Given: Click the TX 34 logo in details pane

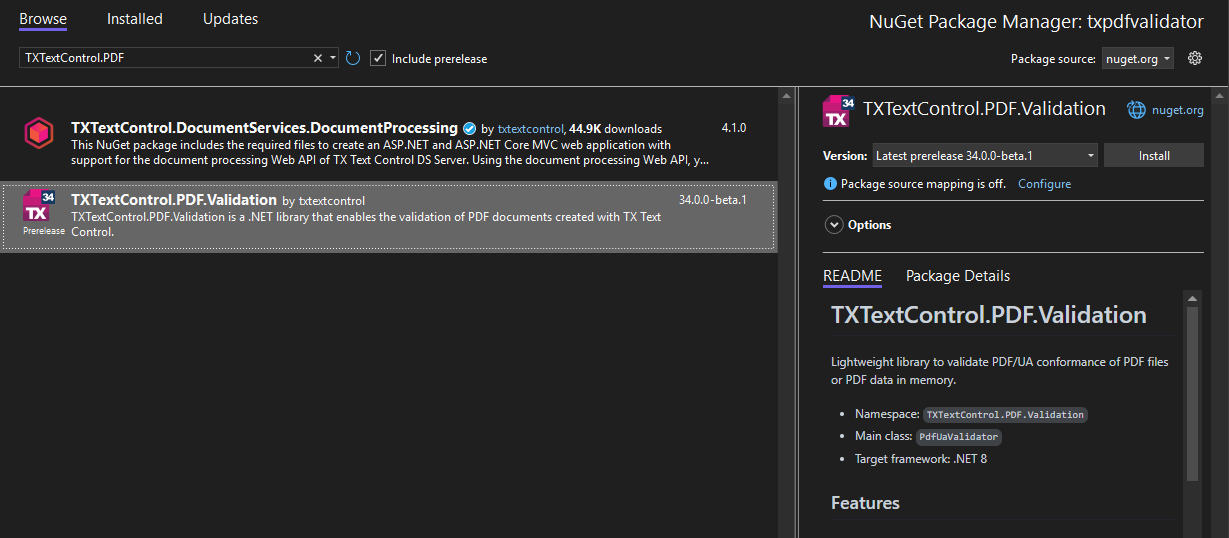Looking at the screenshot, I should tap(838, 111).
